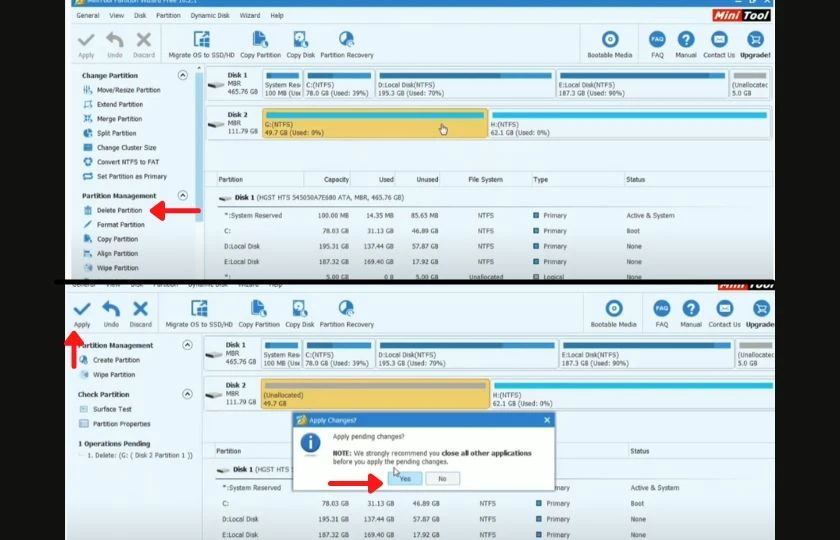Click the blue Apply checkmark in lower window
Image resolution: width=840 pixels, height=540 pixels.
(82, 314)
